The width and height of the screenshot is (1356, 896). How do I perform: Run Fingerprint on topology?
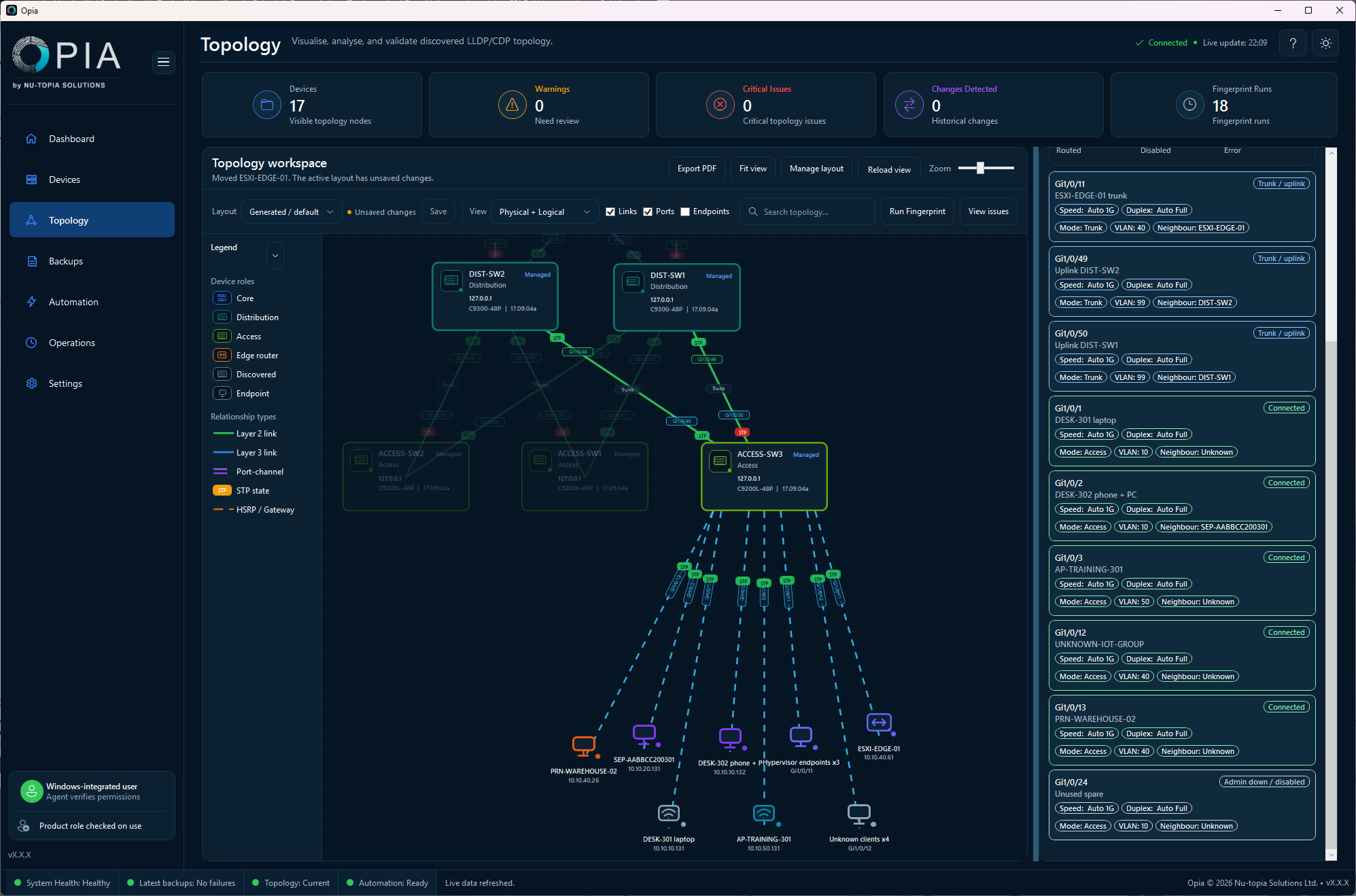(918, 211)
